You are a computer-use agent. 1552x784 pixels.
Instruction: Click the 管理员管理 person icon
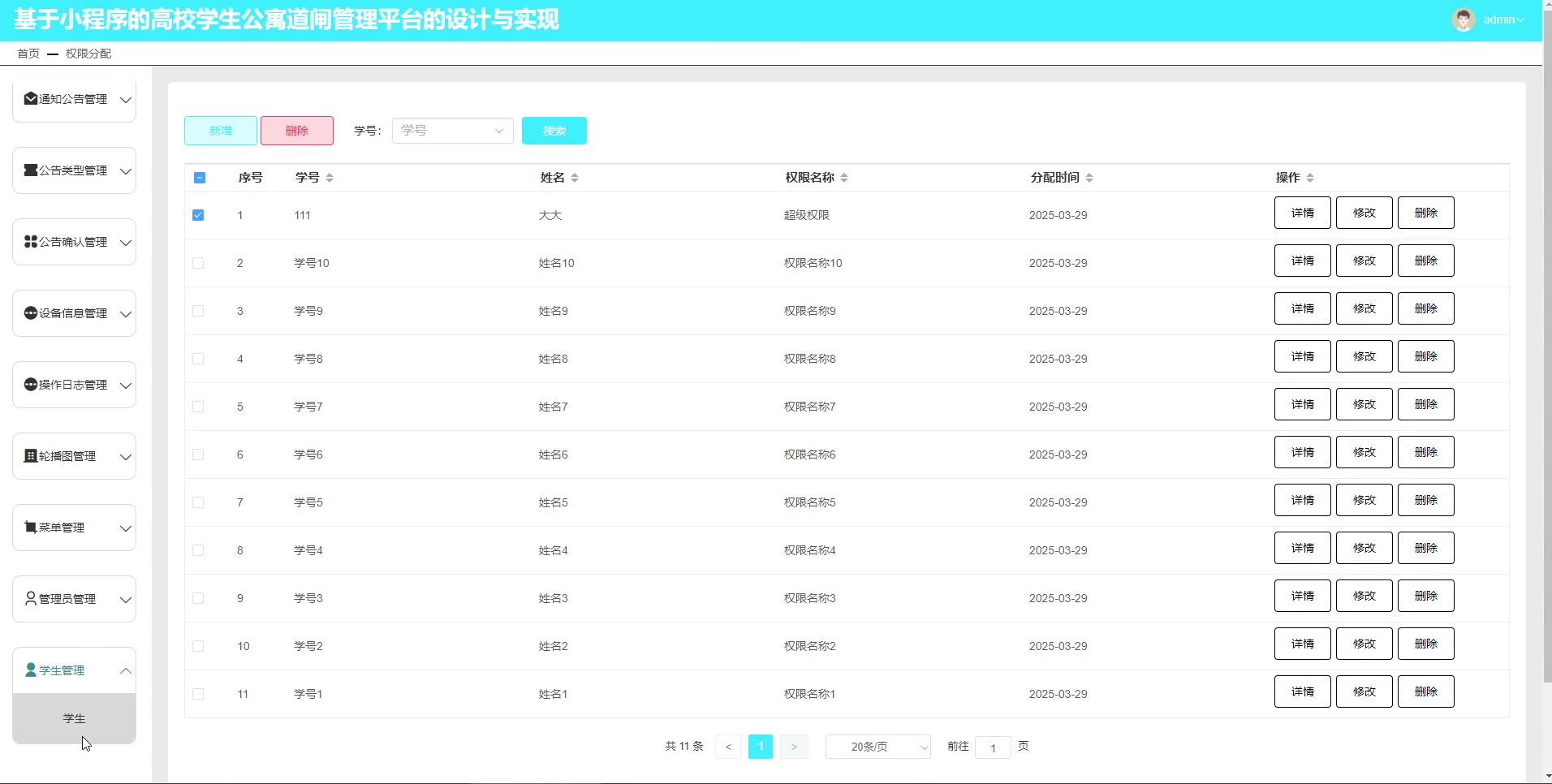(x=31, y=599)
